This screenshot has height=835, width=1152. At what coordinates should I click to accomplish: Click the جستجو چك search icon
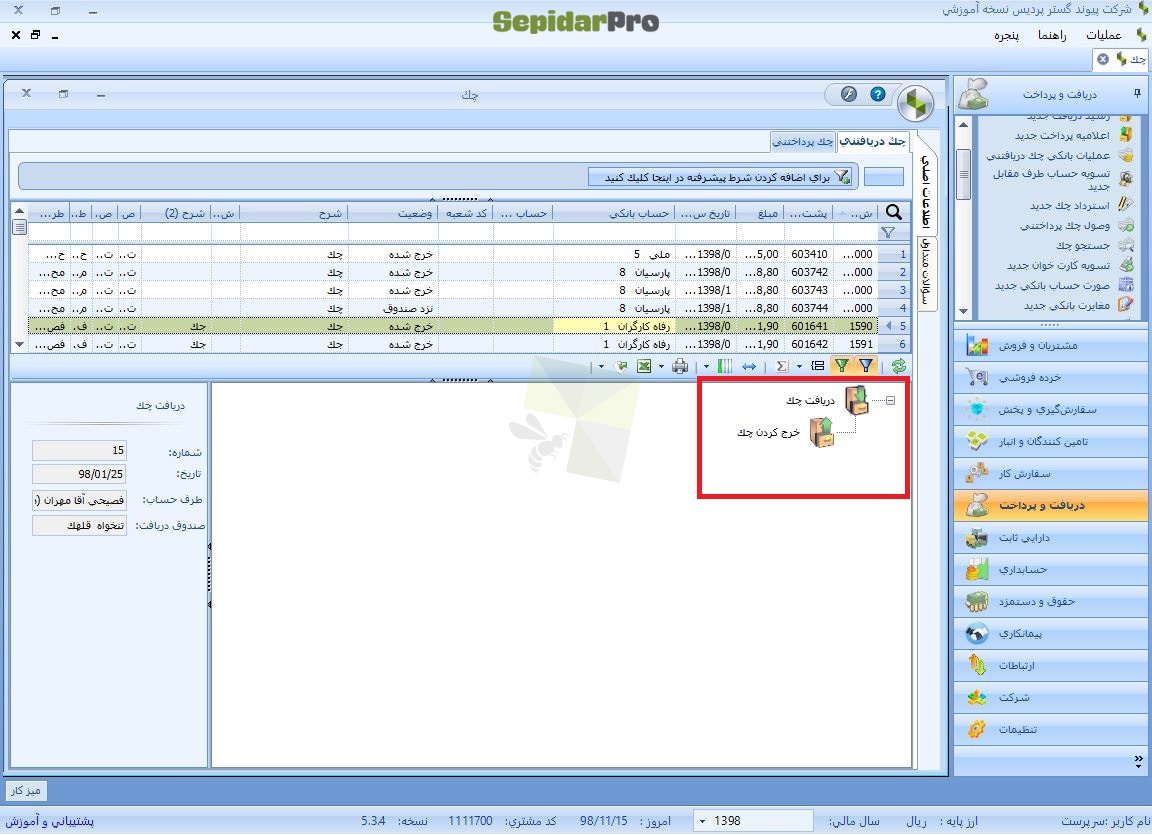point(1126,245)
